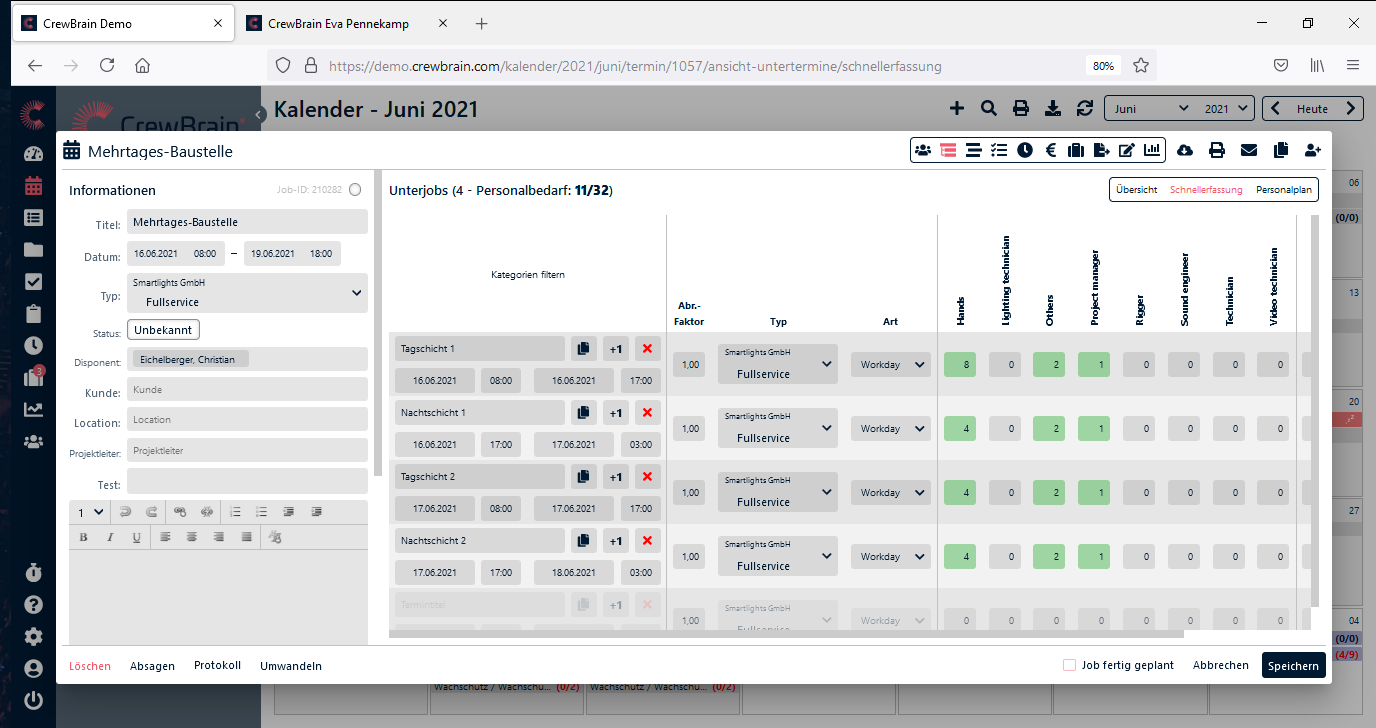Click the cloud download icon

tap(1185, 150)
